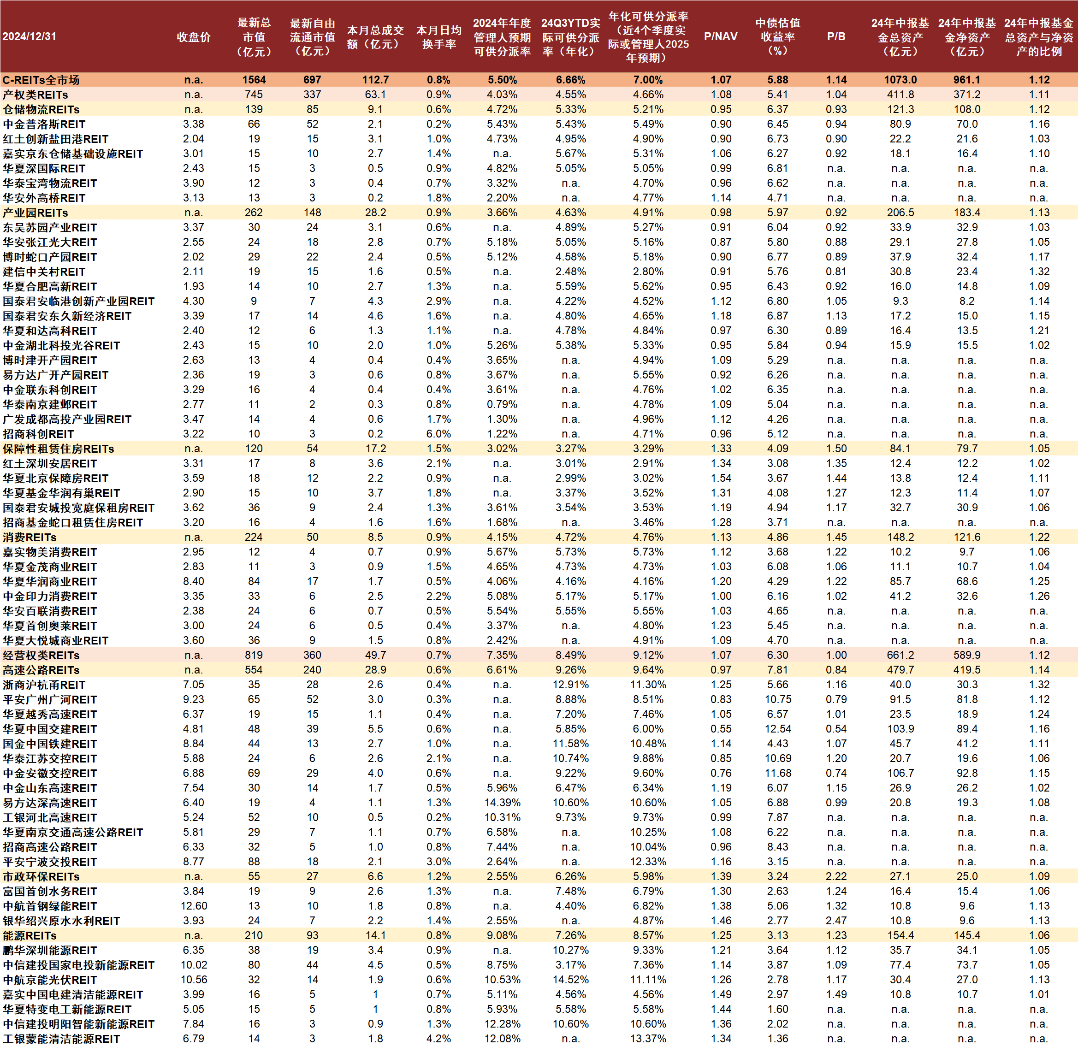This screenshot has width=1078, height=1046.
Task: Select the 华夏华润商业REIT row name
Action: pyautogui.click(x=50, y=582)
